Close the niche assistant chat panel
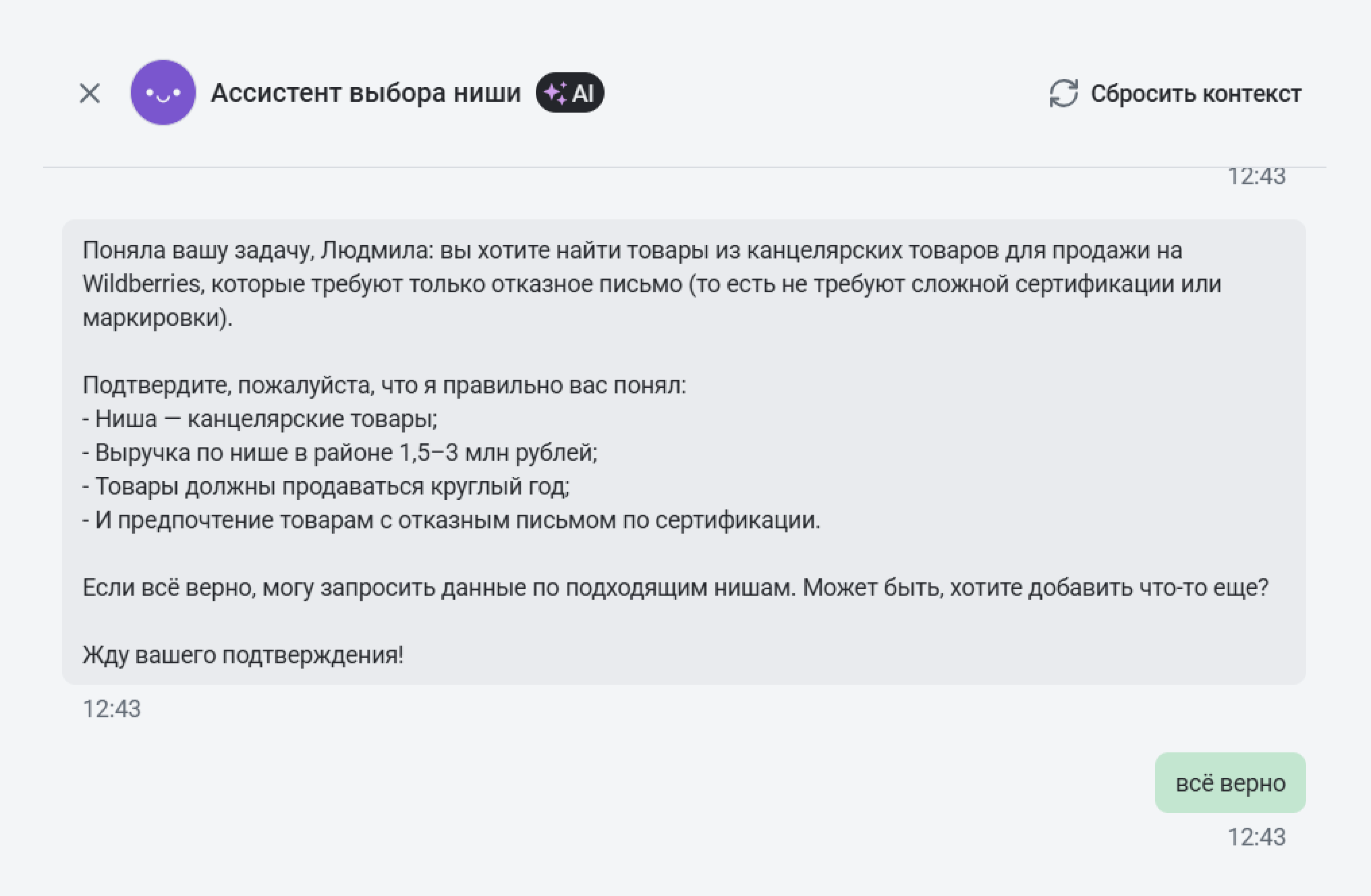The height and width of the screenshot is (896, 1371). point(90,94)
